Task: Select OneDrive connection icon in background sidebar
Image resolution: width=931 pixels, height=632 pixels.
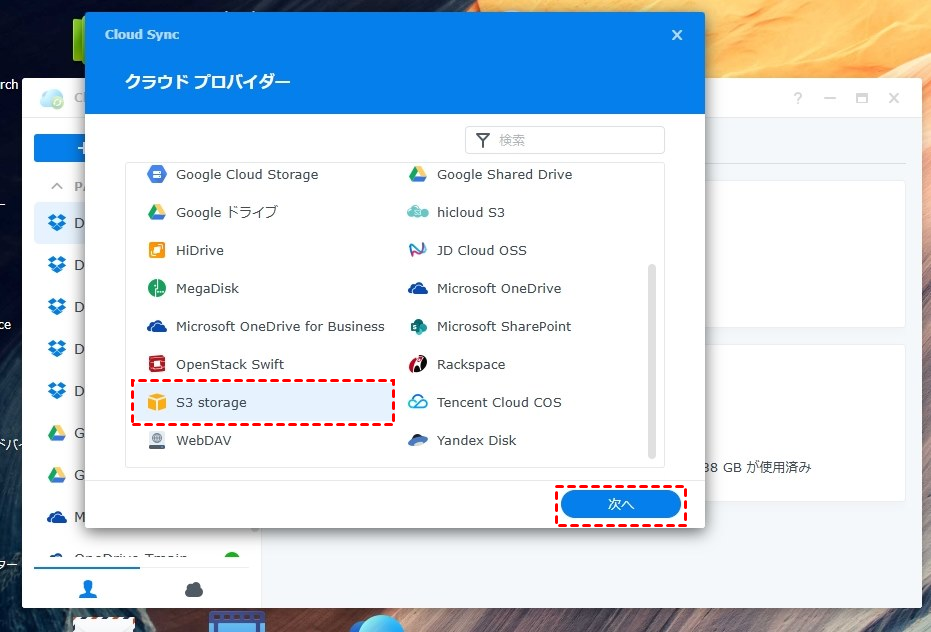Action: (56, 517)
